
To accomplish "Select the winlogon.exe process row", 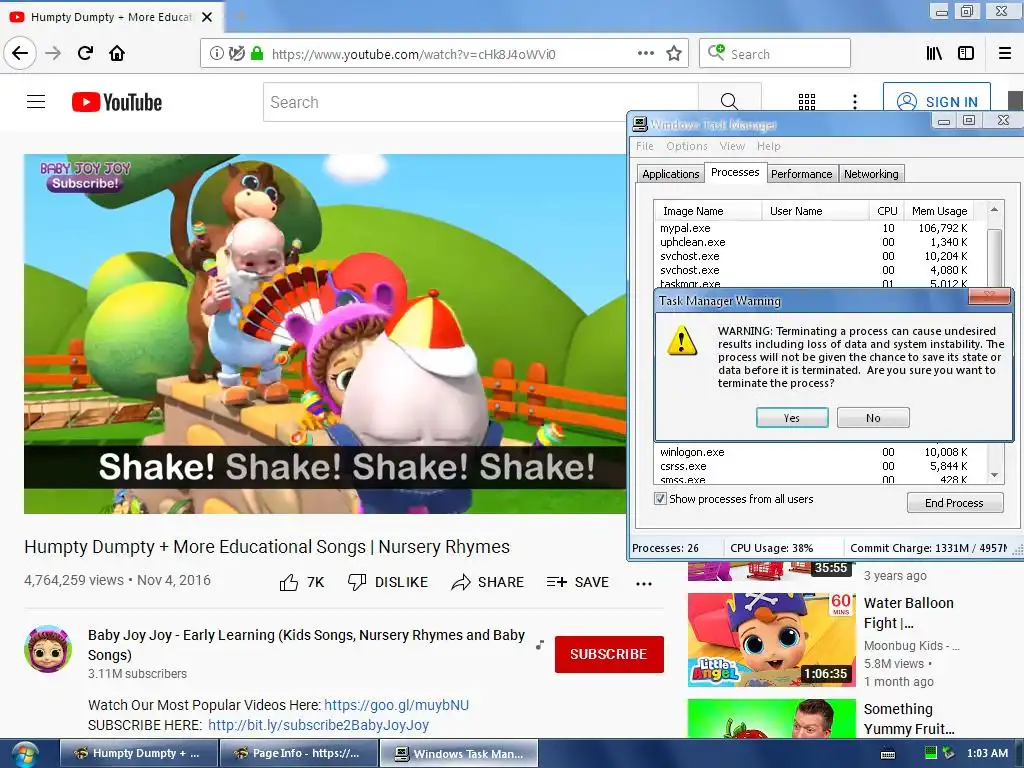I will 814,452.
